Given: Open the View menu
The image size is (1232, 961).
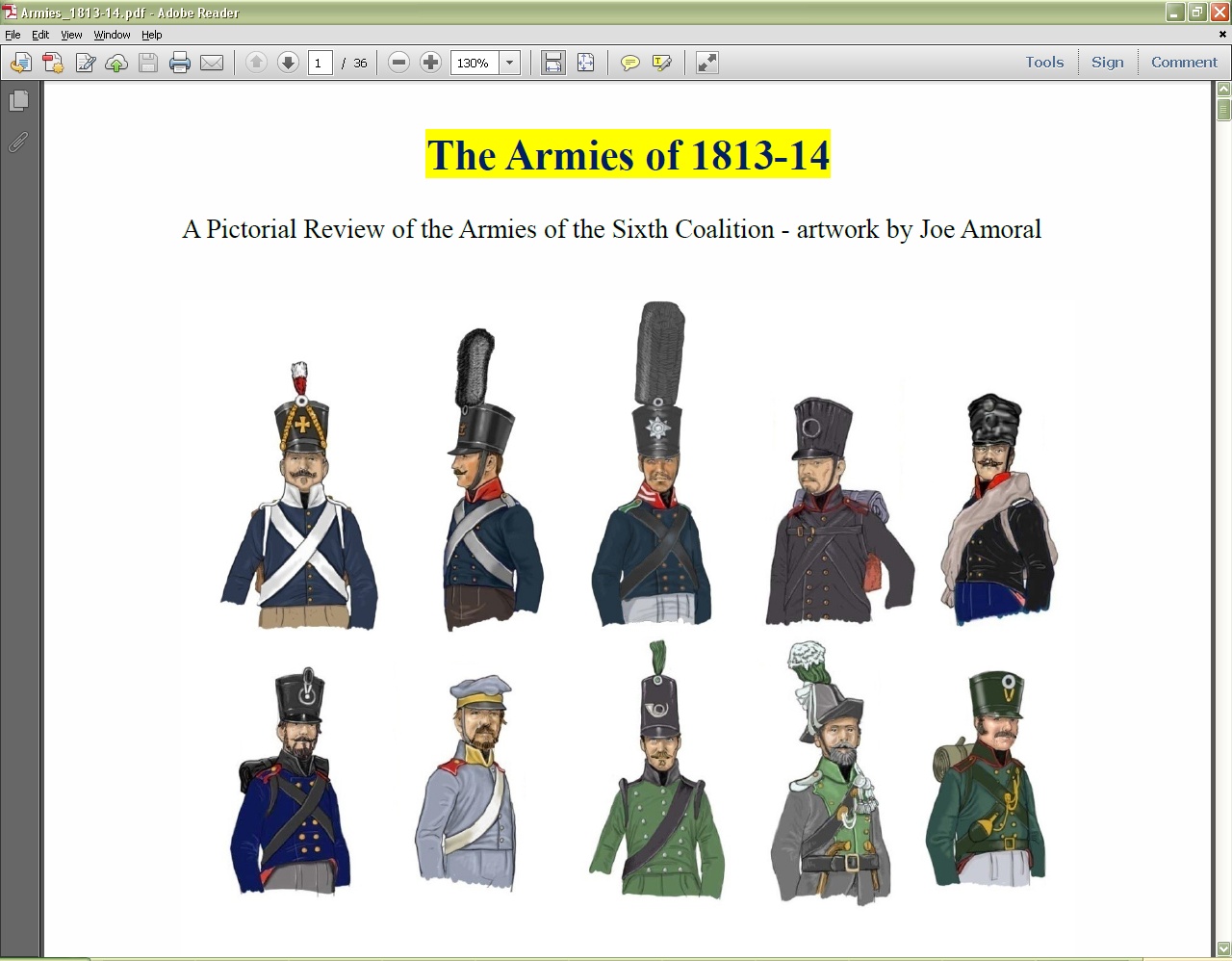Looking at the screenshot, I should (71, 35).
